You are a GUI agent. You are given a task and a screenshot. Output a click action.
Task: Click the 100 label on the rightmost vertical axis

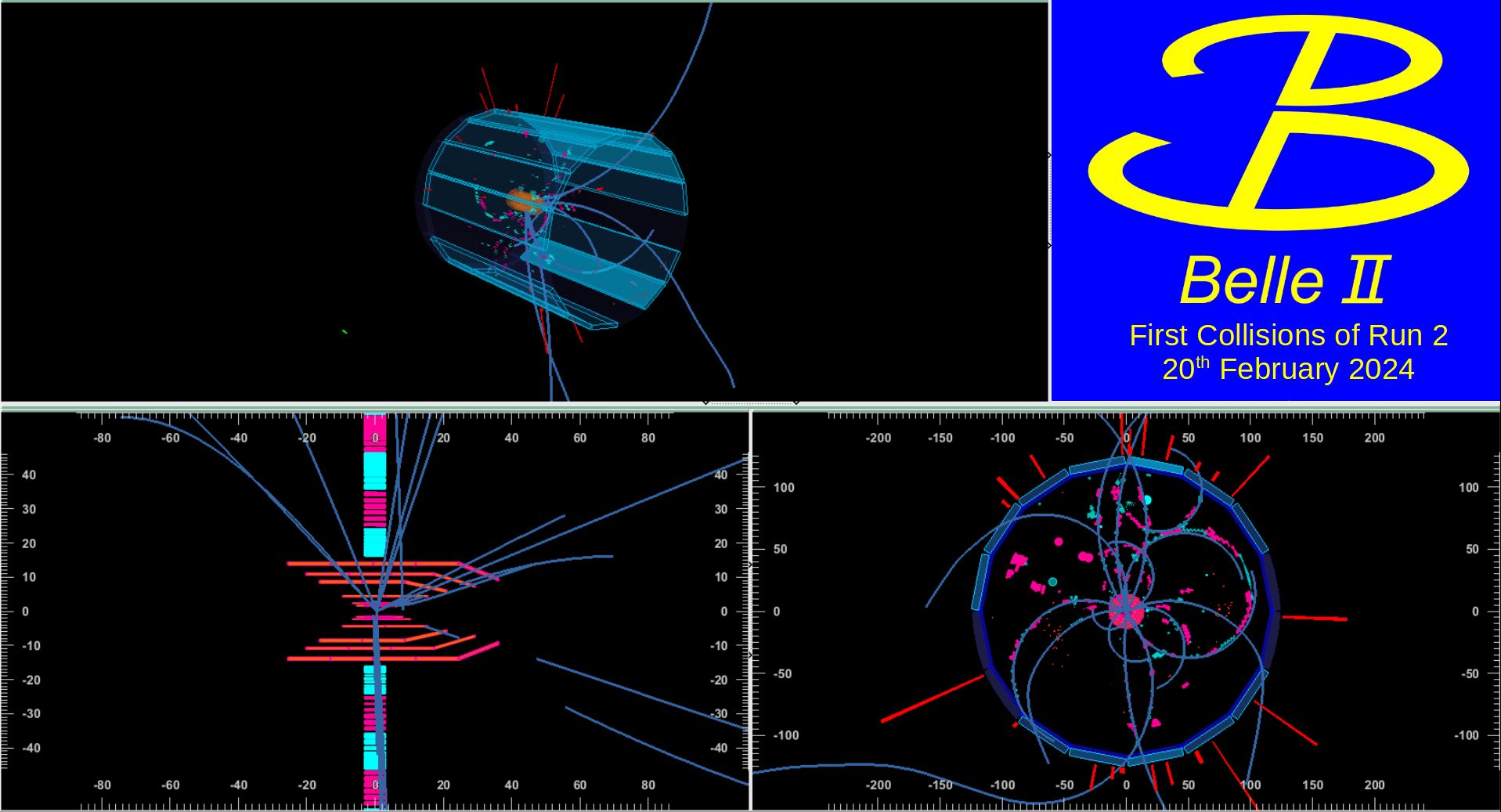(x=1470, y=487)
